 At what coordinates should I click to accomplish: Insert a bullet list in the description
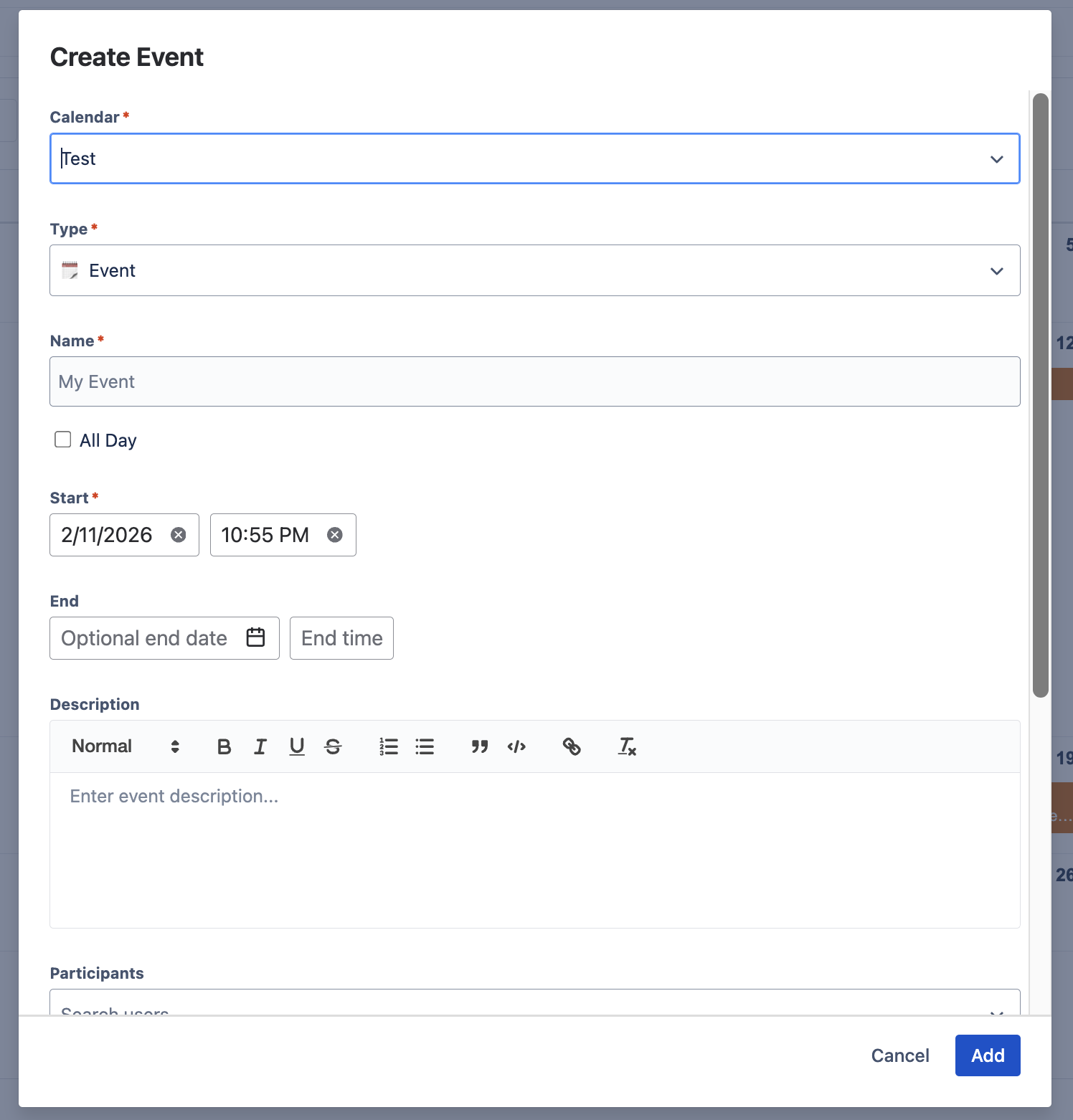425,746
